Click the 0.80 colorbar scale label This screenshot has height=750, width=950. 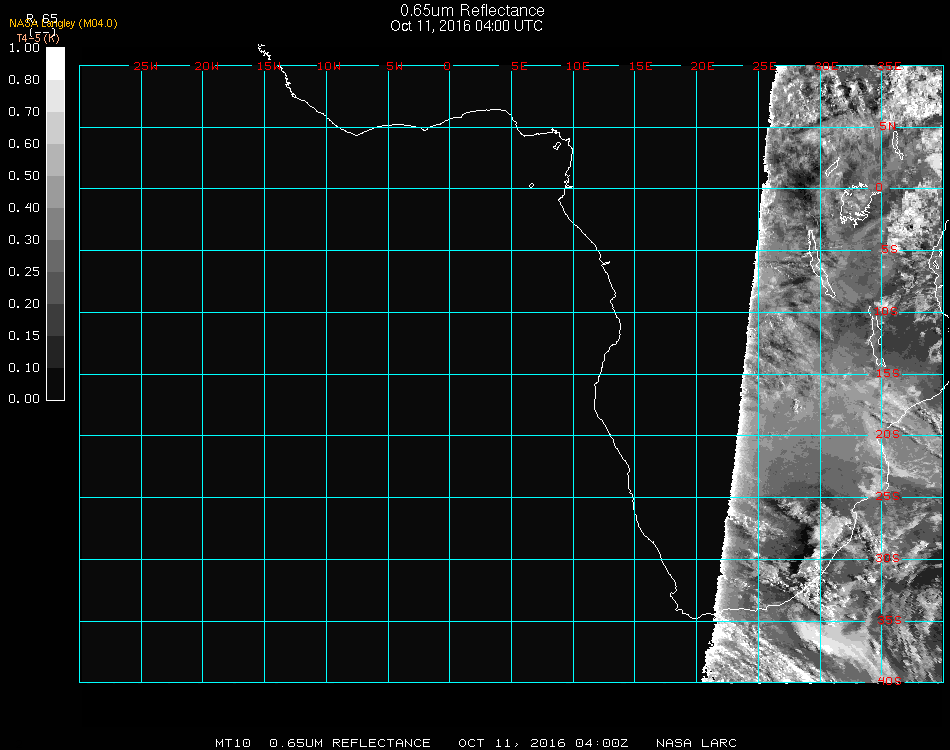24,80
